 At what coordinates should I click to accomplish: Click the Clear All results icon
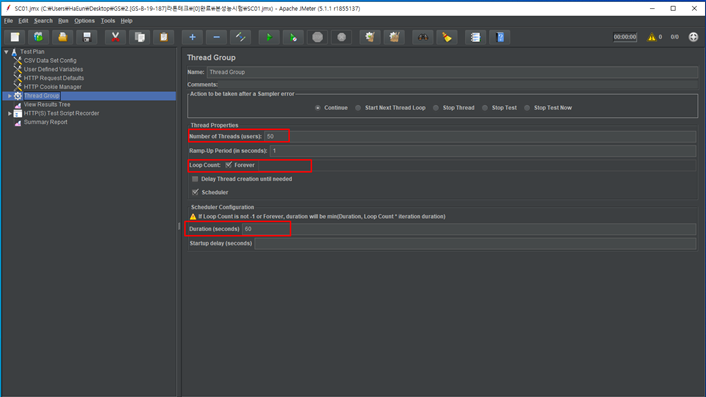pos(394,37)
